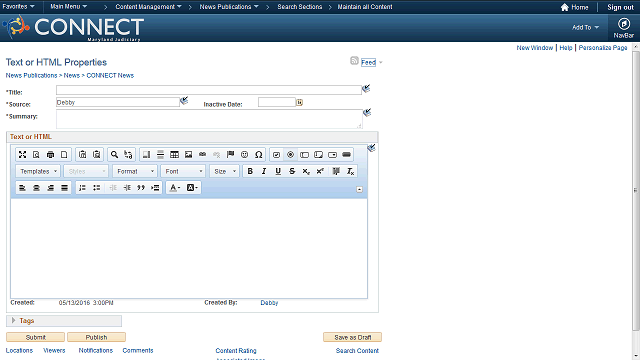Viewport: 640px width, 360px height.
Task: Click the Preview icon in editor toolbar
Action: [x=36, y=155]
